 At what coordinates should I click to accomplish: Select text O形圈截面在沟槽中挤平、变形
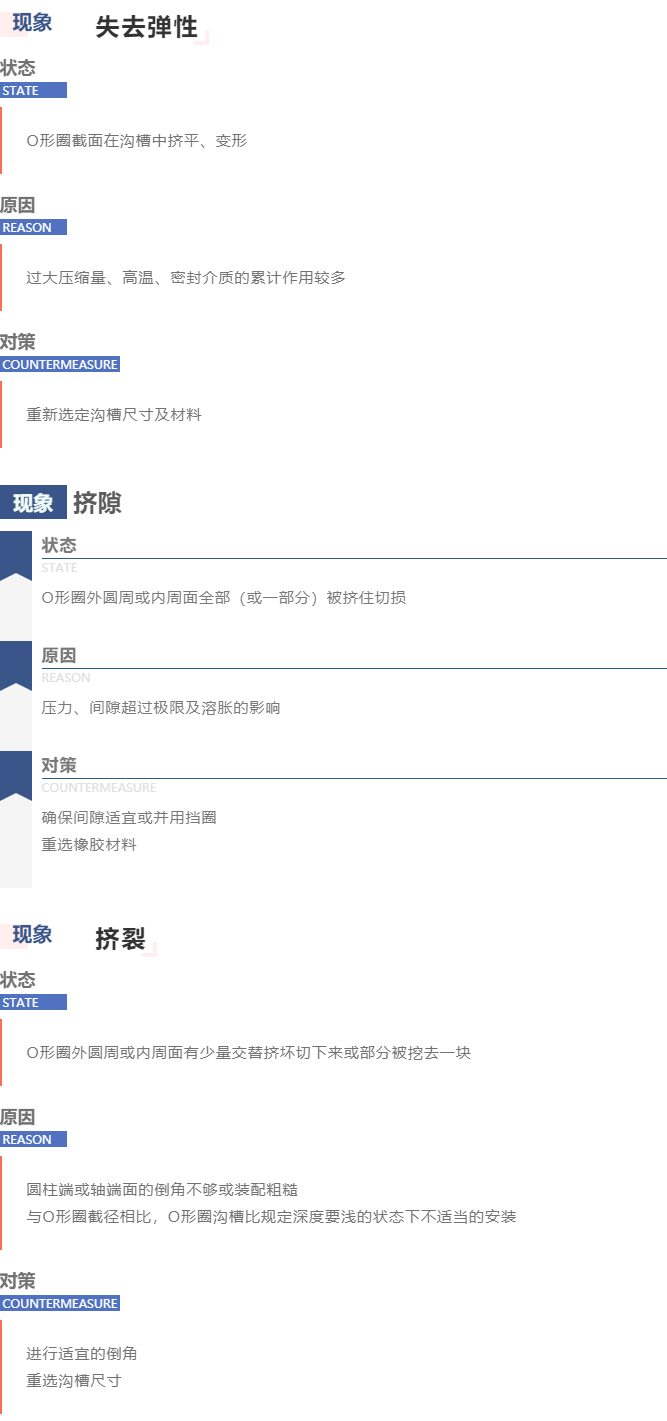pos(136,141)
